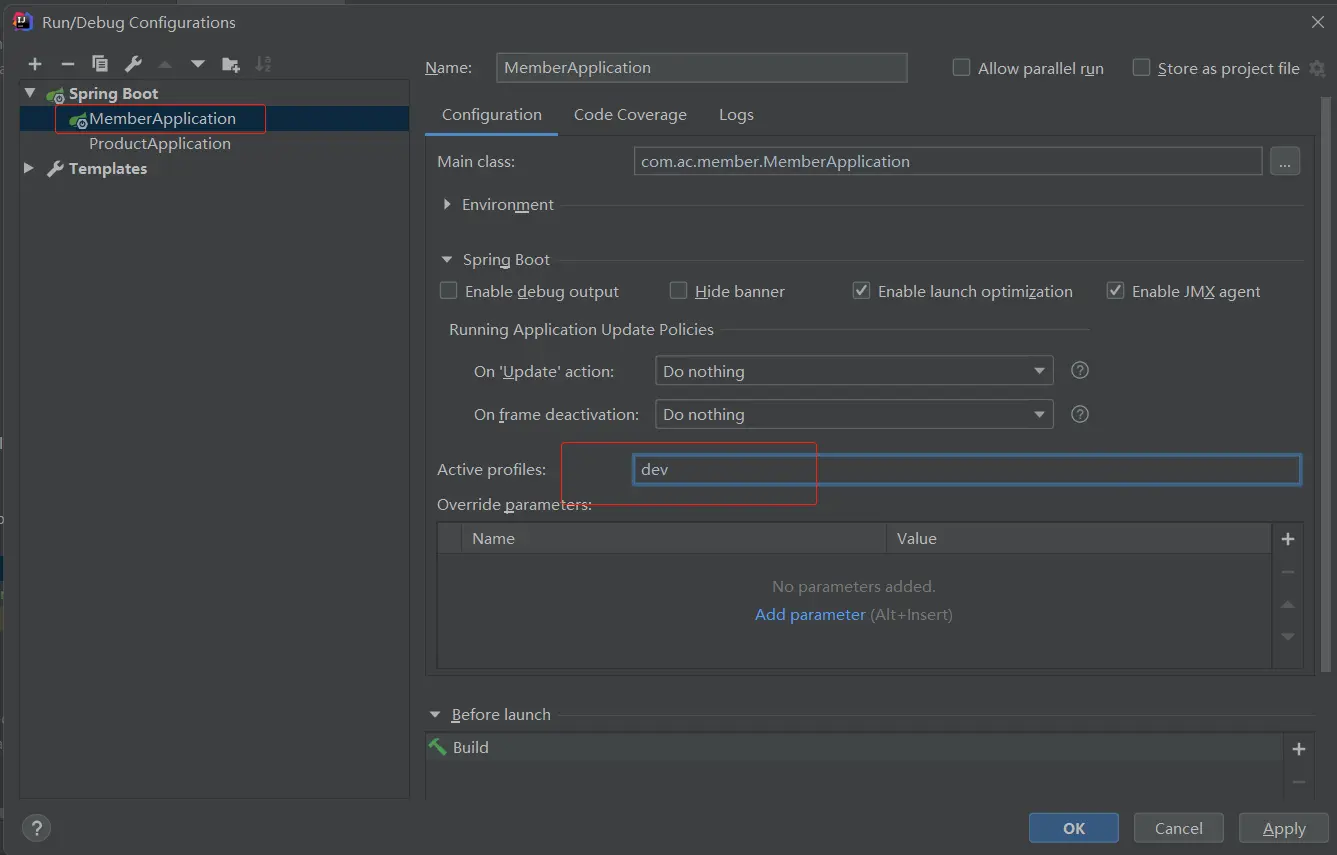Switch to the Configuration tab
1337x855 pixels.
[492, 115]
